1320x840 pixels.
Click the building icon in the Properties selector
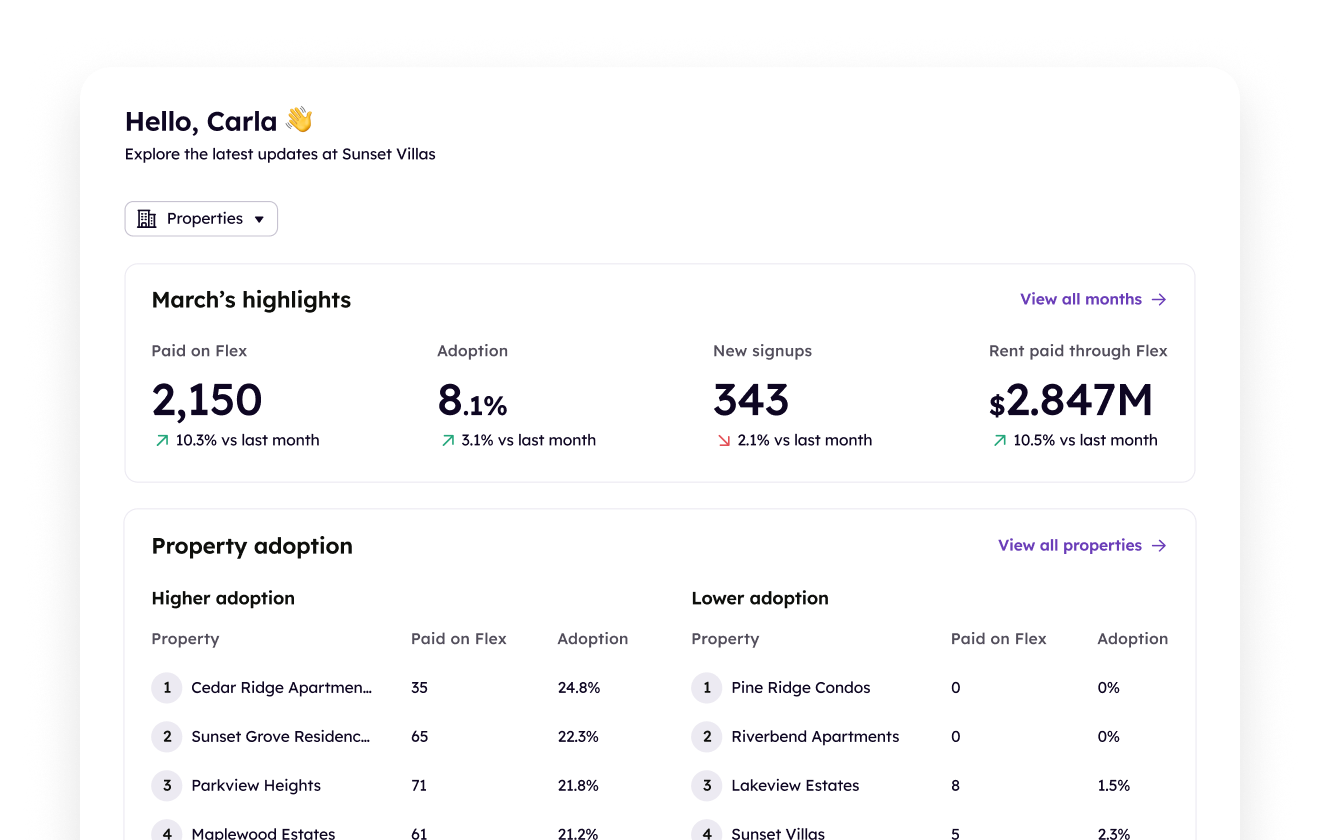147,218
